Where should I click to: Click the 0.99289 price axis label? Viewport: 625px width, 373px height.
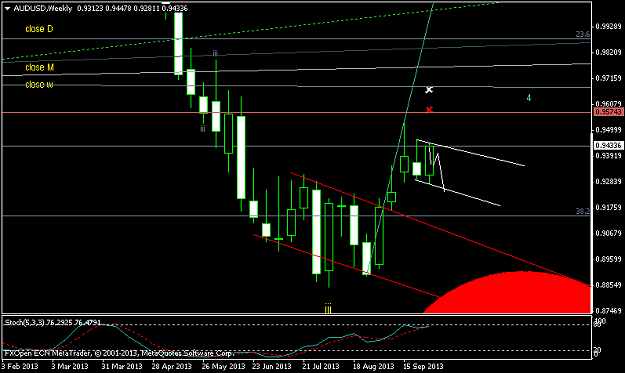pos(608,27)
